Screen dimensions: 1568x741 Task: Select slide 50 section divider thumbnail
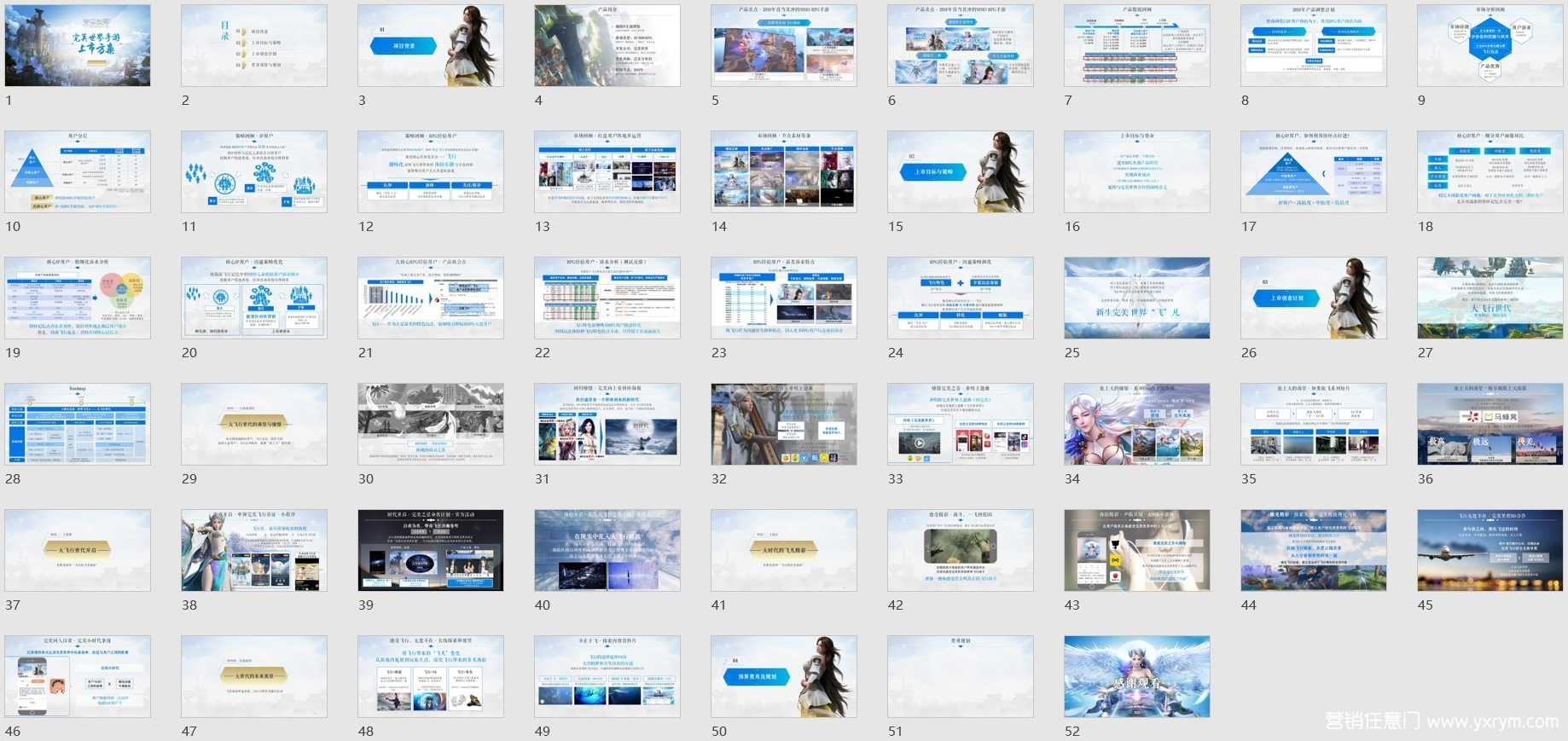[x=784, y=676]
